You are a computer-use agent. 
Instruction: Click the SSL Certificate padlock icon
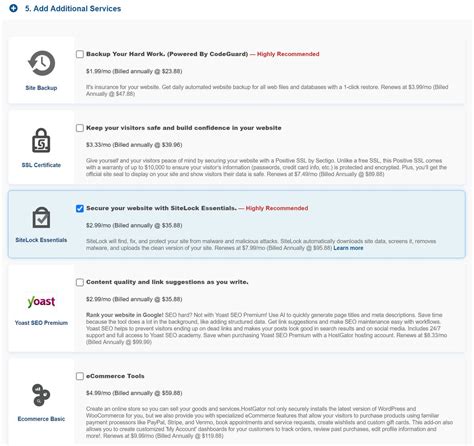[41, 140]
